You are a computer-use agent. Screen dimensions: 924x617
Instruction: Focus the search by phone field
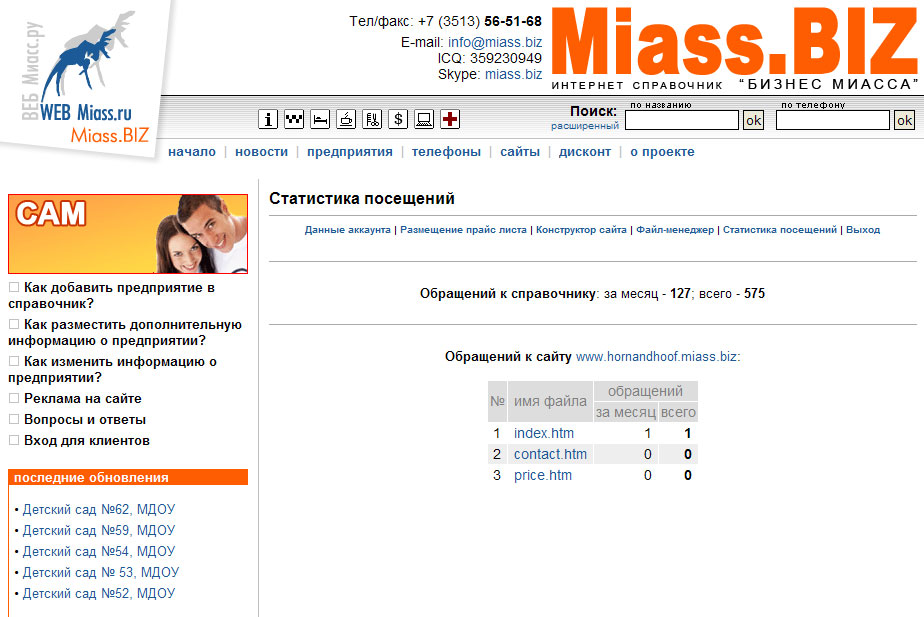click(x=833, y=120)
